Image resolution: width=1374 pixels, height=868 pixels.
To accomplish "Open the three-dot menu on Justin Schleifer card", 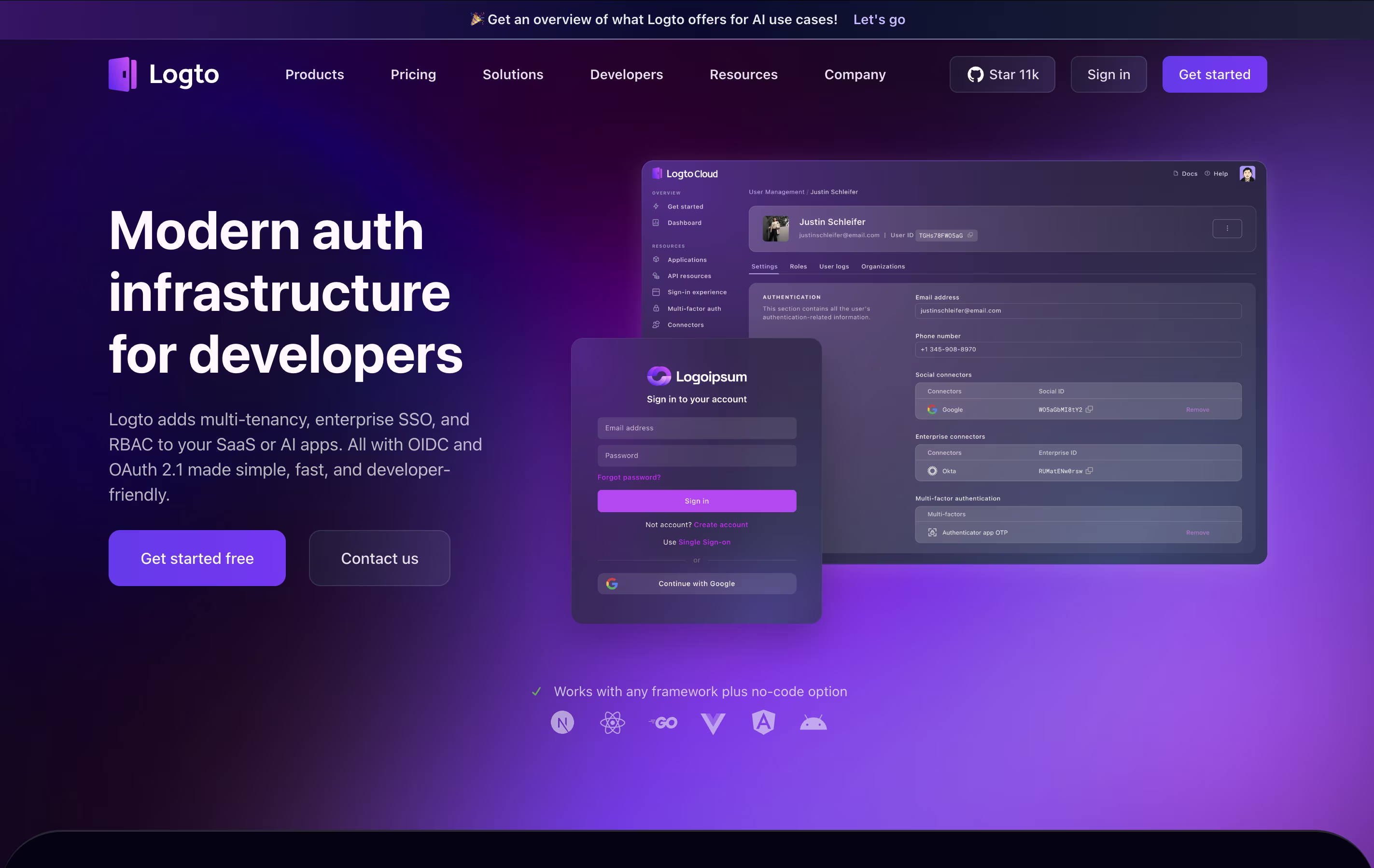I will pyautogui.click(x=1227, y=228).
